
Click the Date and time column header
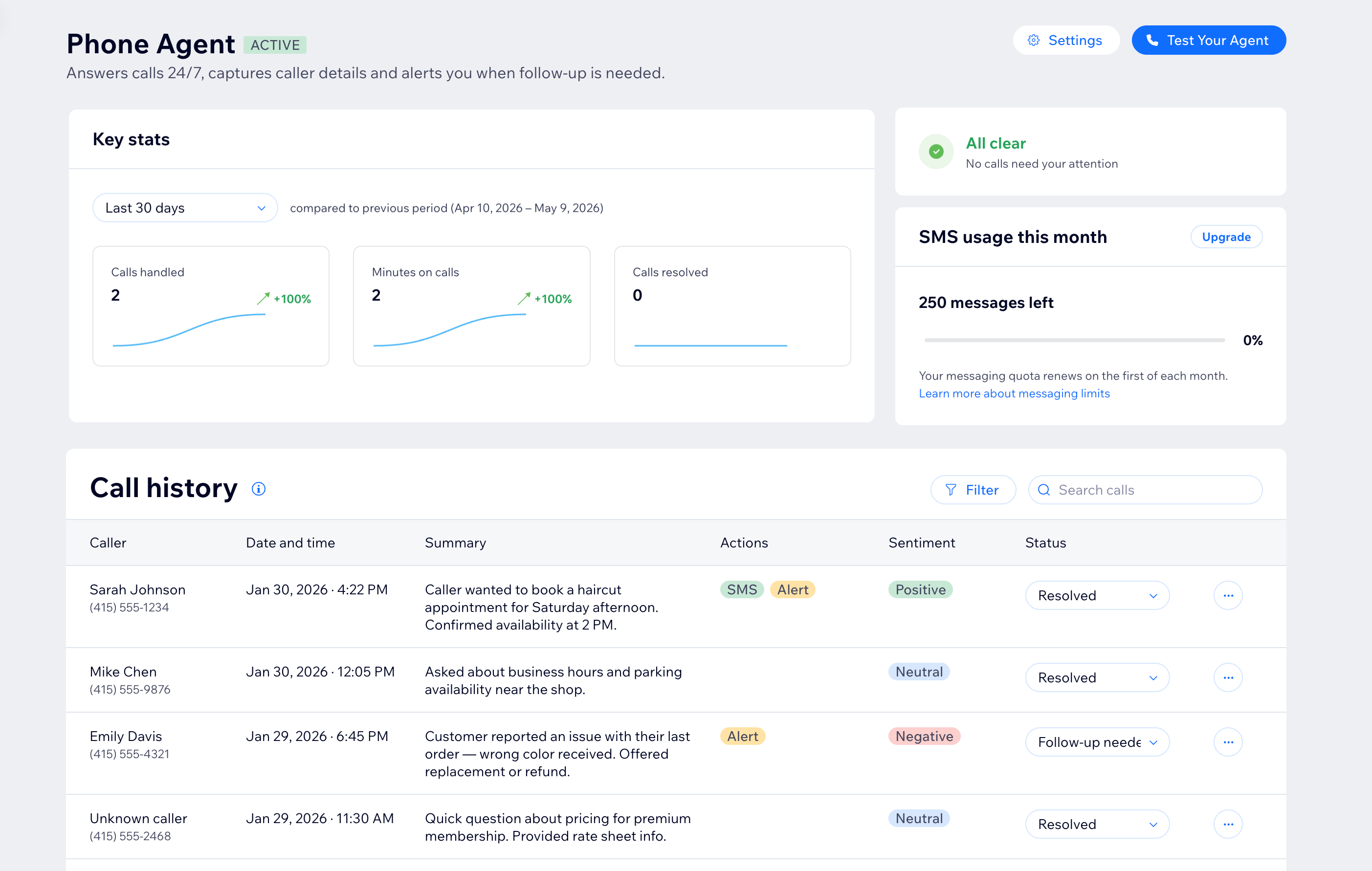click(x=290, y=543)
